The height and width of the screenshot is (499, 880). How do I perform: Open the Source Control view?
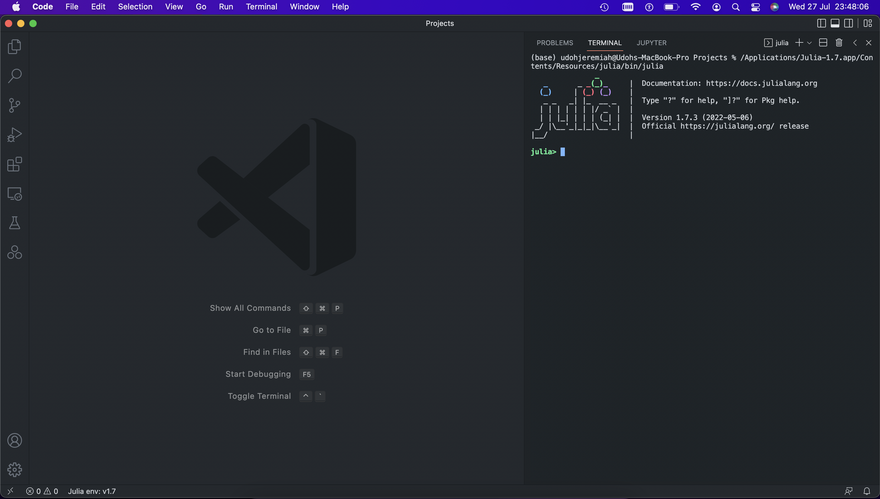[x=15, y=105]
